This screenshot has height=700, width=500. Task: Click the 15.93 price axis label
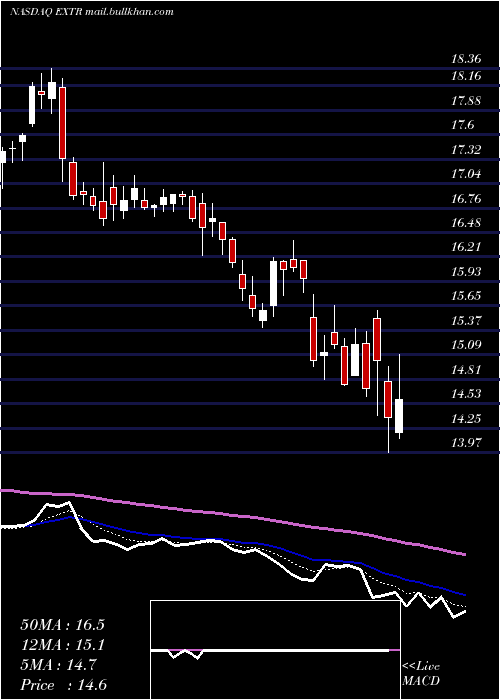(x=466, y=272)
